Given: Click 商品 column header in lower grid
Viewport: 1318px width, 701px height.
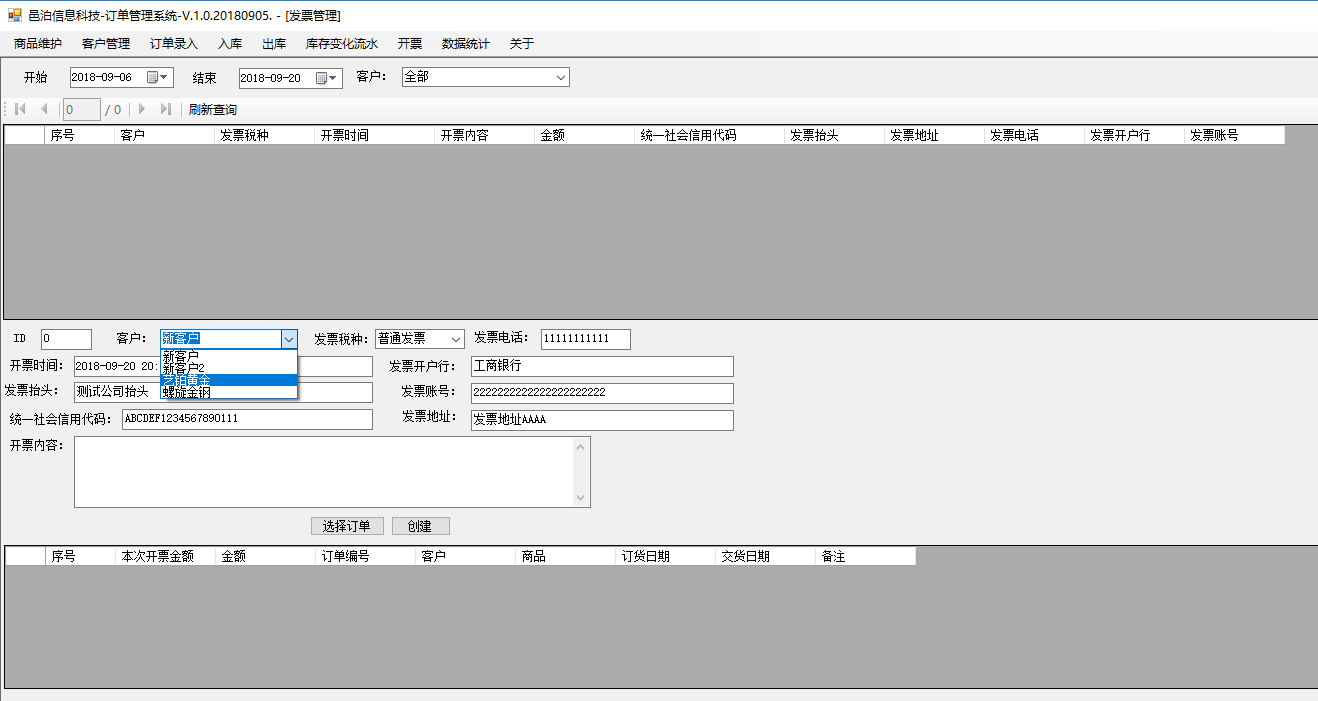Looking at the screenshot, I should click(x=565, y=556).
